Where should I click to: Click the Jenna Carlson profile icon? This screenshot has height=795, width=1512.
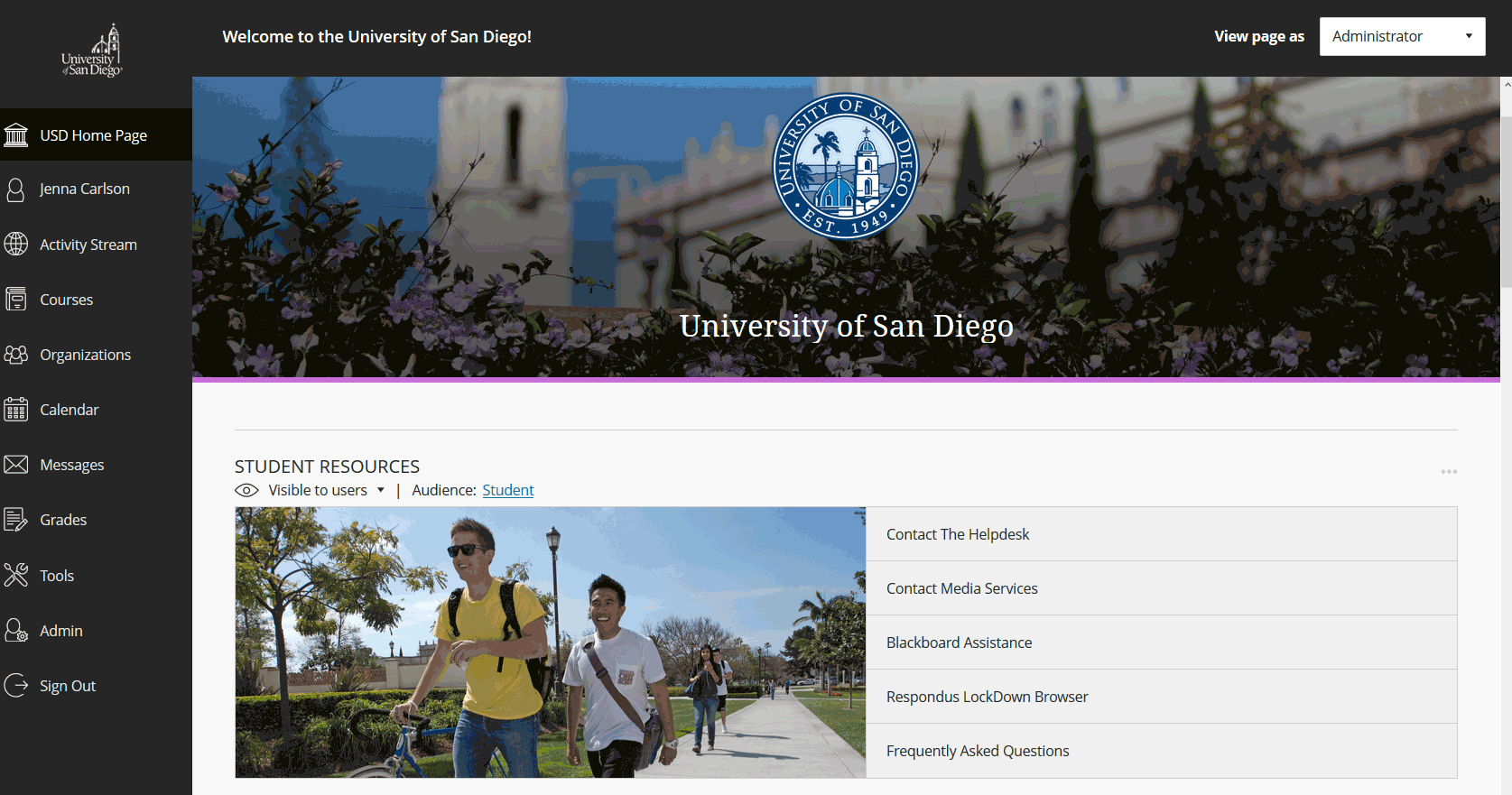(16, 190)
